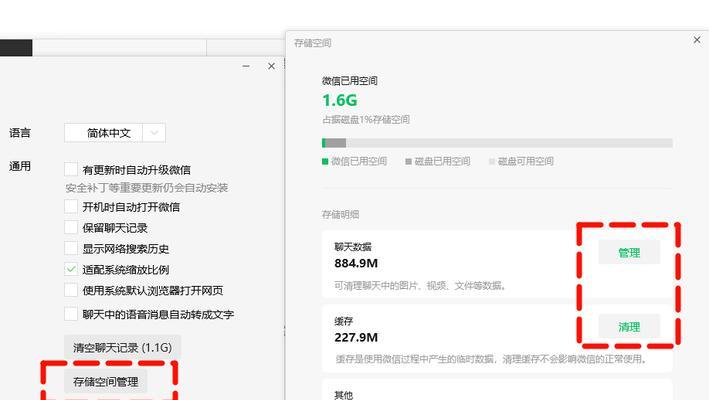Click the 聊天数据 heading
The height and width of the screenshot is (400, 709).
click(353, 247)
